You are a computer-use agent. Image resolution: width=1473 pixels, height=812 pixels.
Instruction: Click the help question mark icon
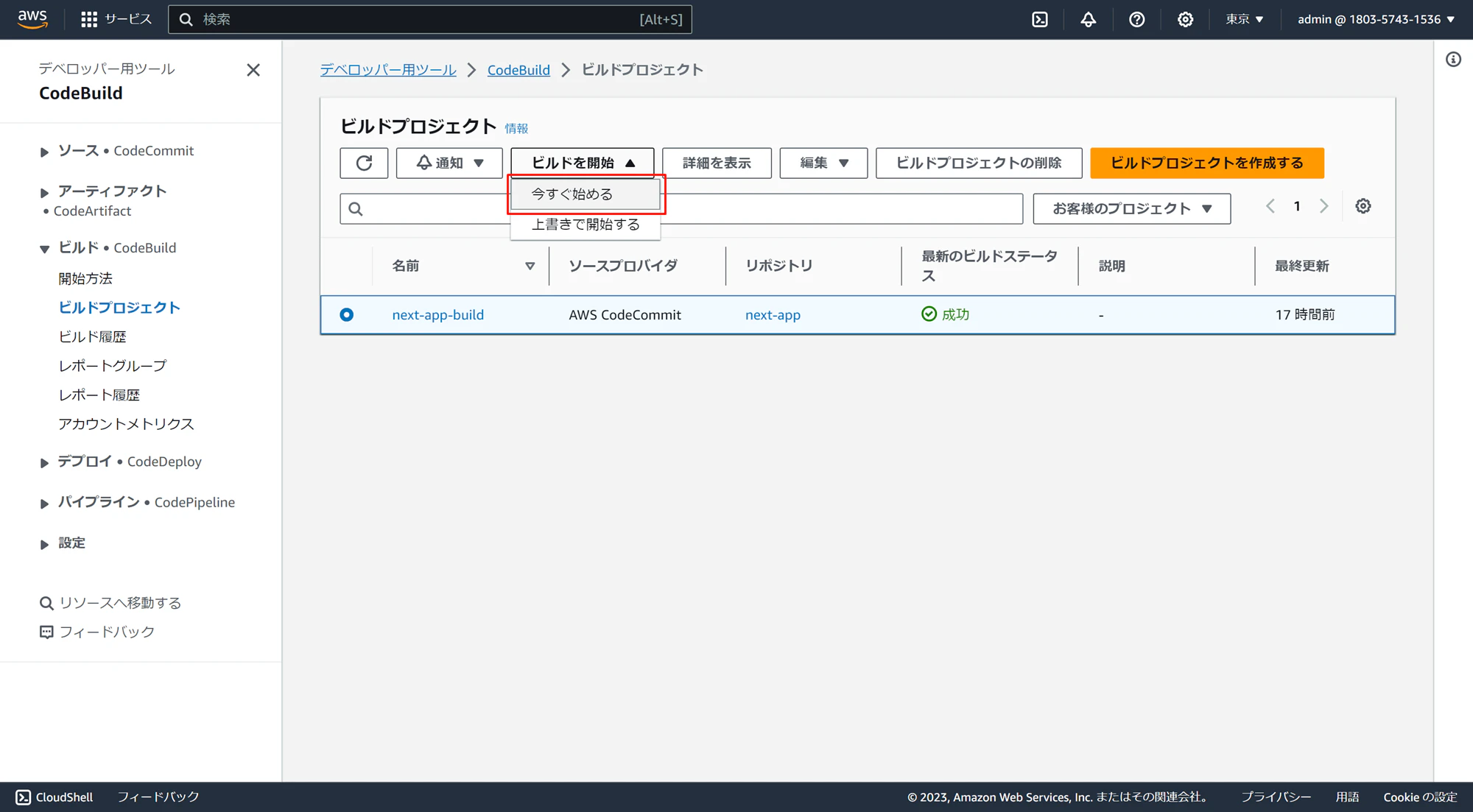(1136, 19)
